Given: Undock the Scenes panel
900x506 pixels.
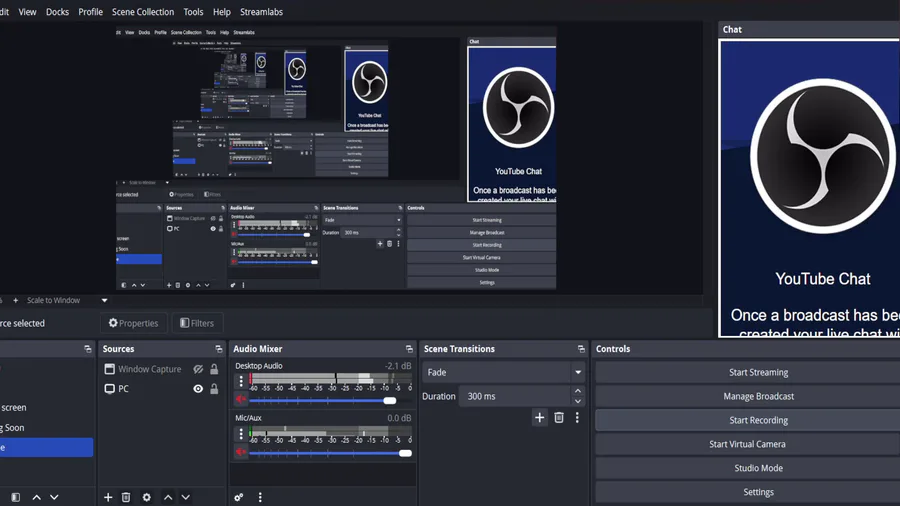Looking at the screenshot, I should (x=88, y=349).
